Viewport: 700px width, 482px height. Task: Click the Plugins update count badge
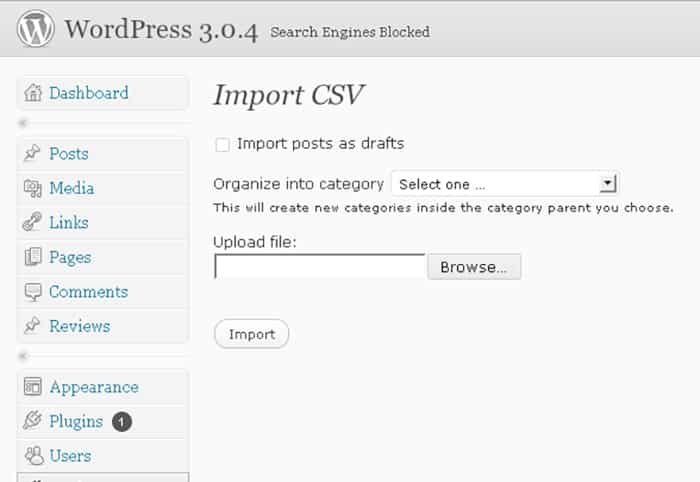(122, 422)
